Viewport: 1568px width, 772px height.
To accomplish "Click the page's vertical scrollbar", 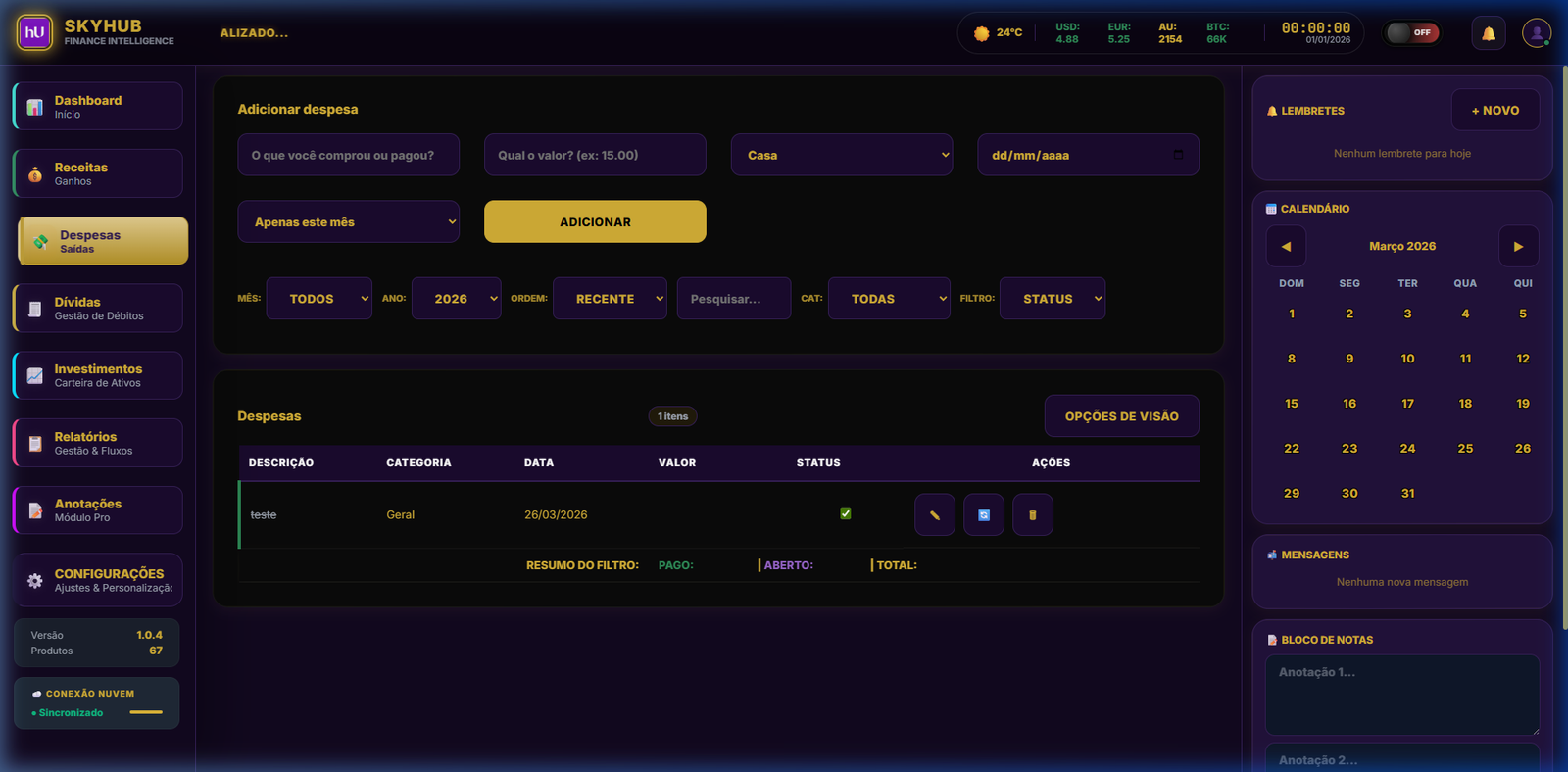I will coord(1564,343).
